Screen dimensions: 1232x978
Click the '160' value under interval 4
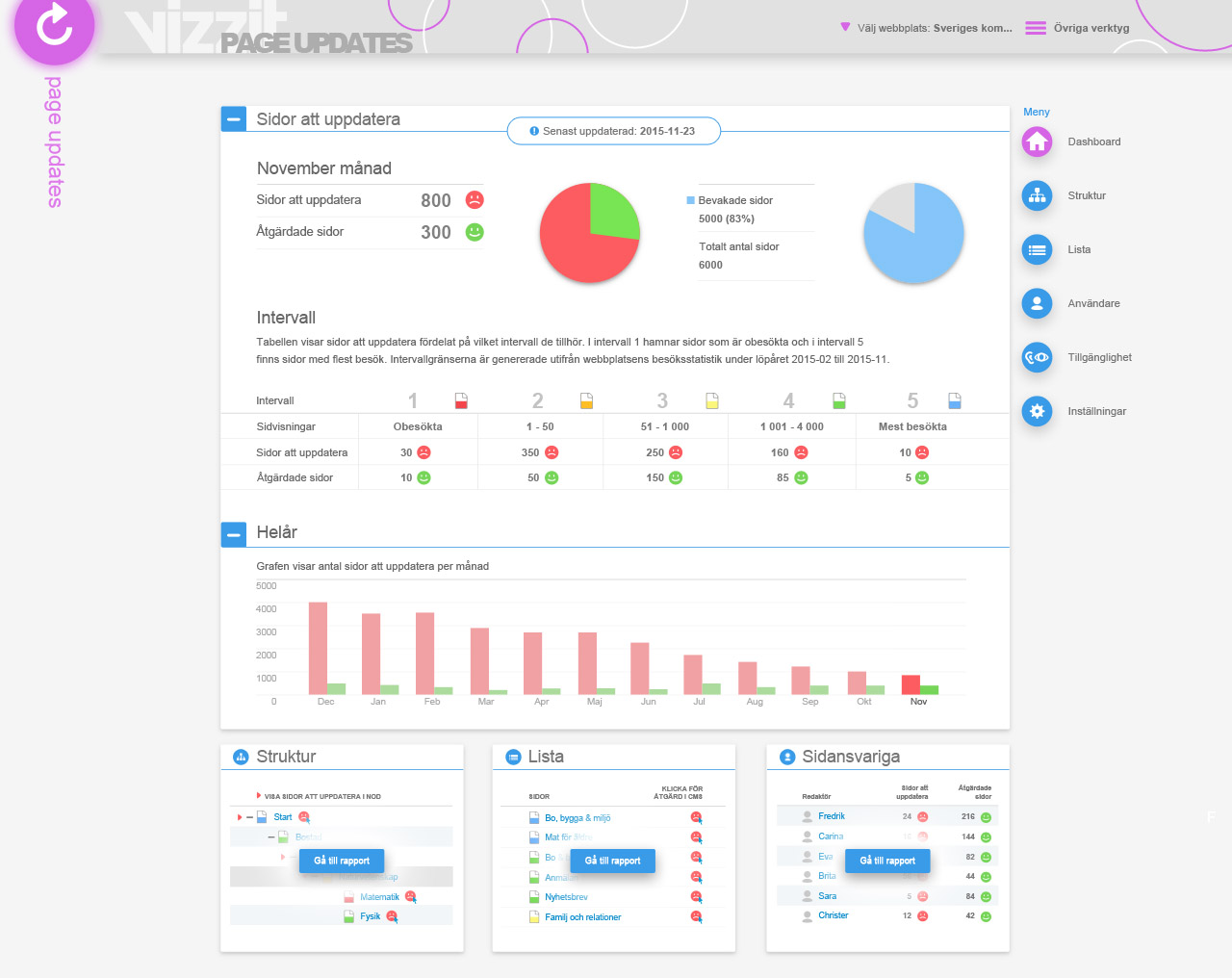[x=780, y=452]
